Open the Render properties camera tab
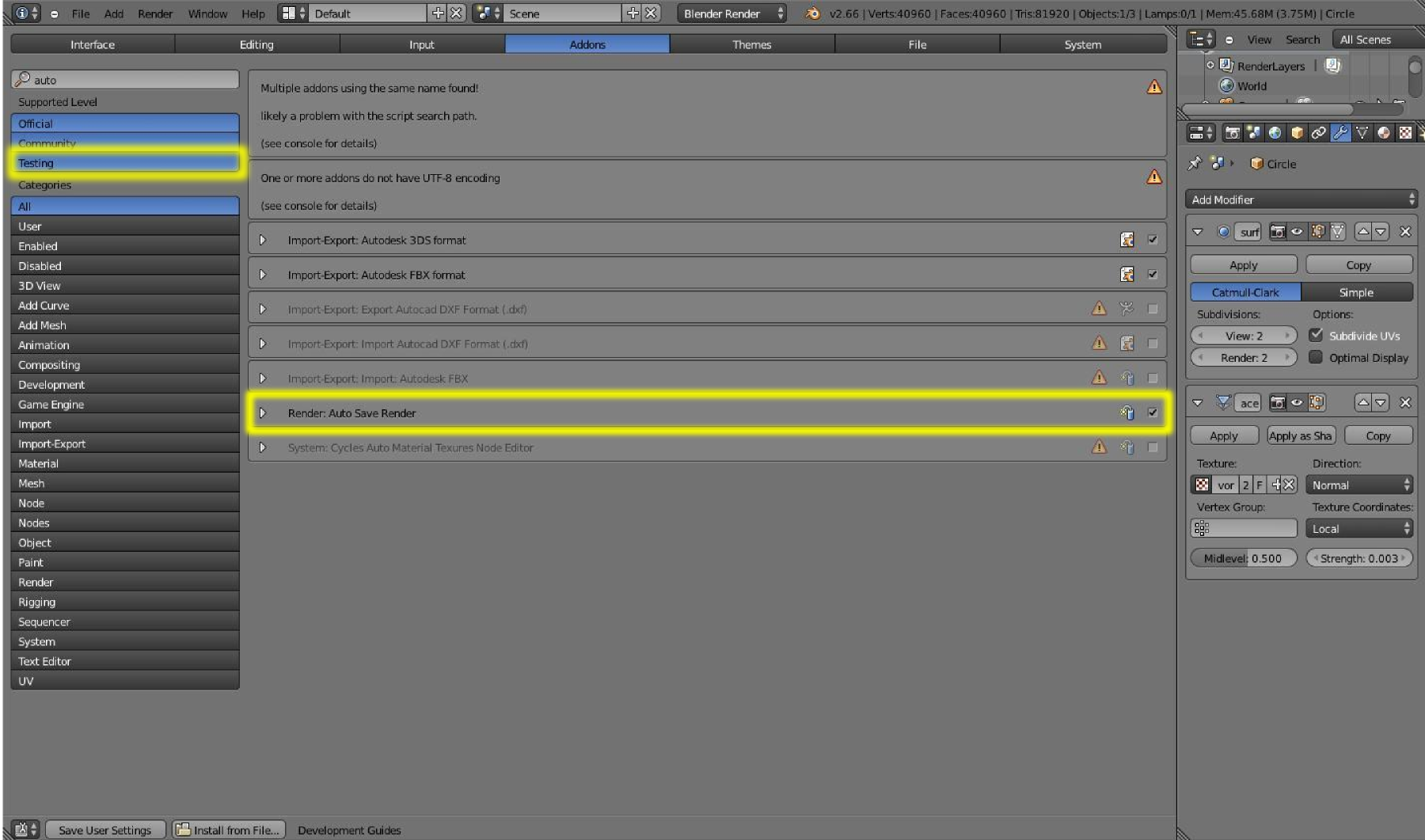This screenshot has height=840, width=1425. coord(1232,133)
